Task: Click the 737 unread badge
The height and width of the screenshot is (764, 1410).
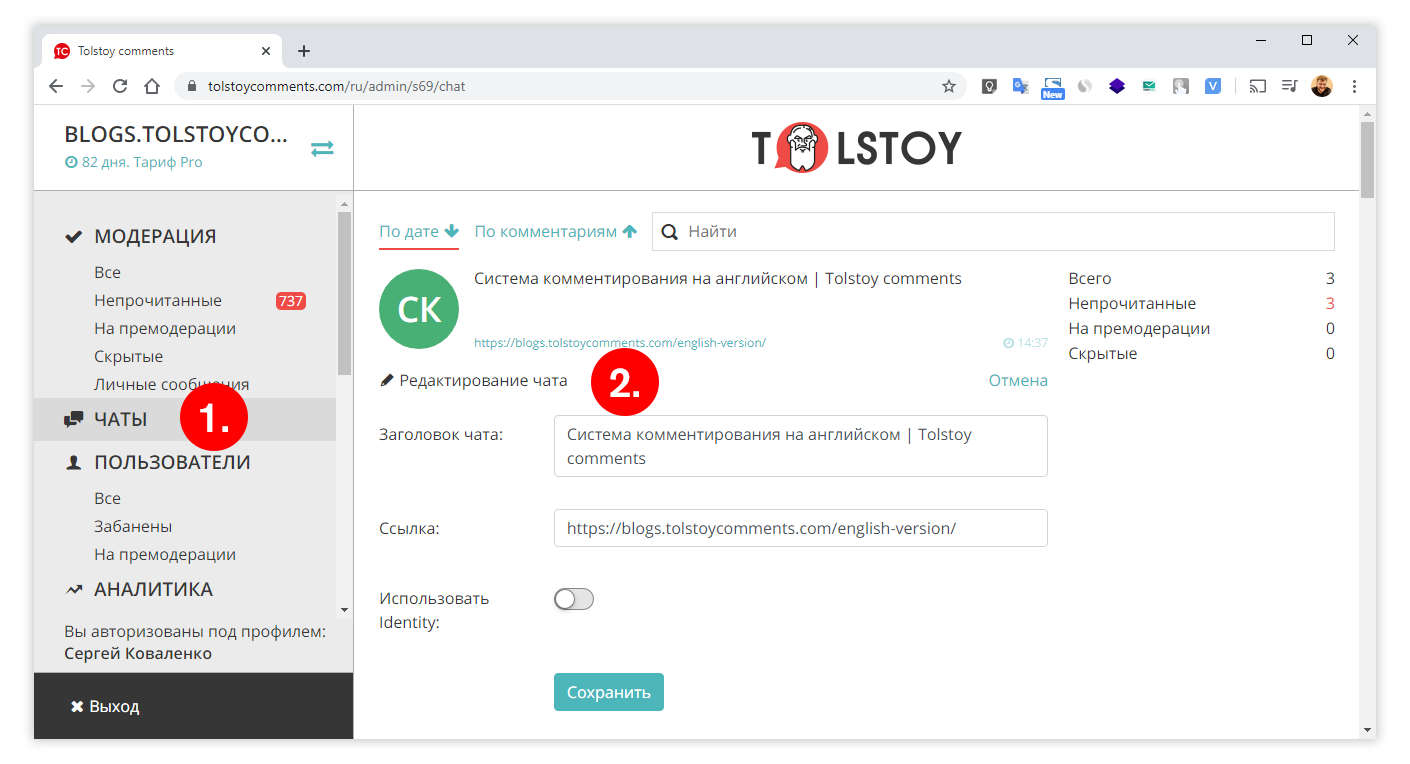Action: point(291,301)
